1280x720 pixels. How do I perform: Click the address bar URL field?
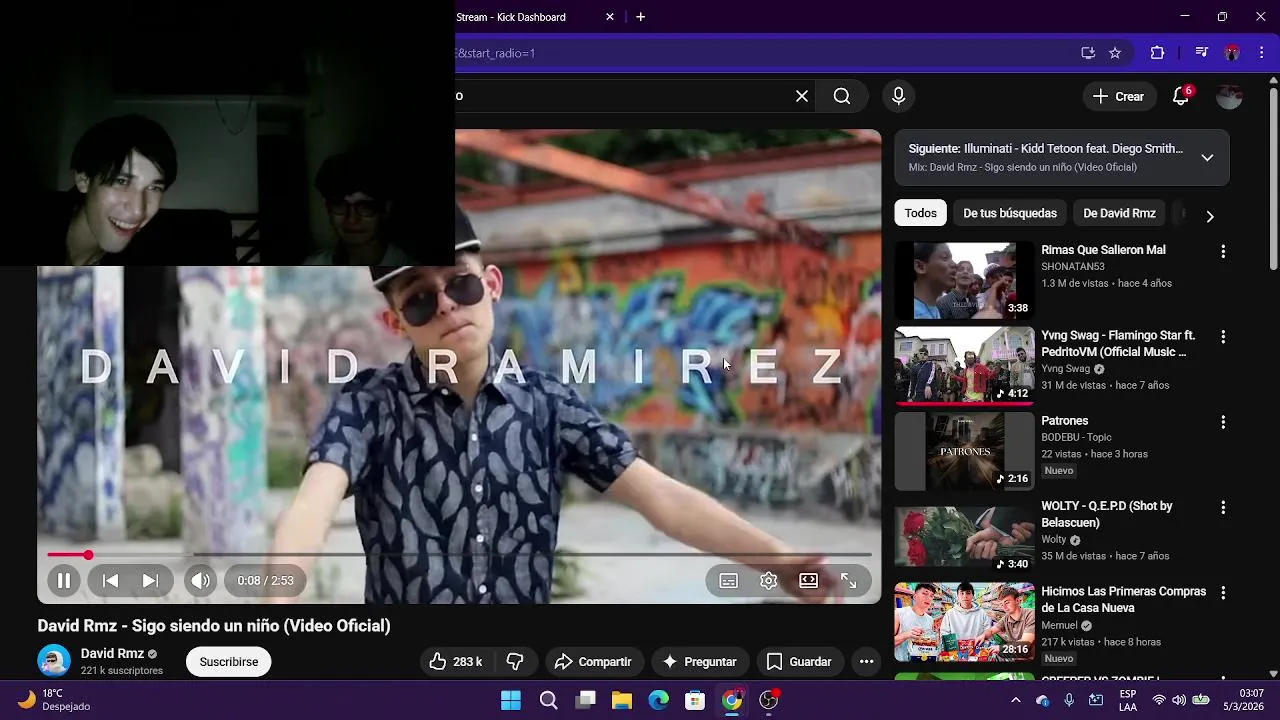pos(760,53)
